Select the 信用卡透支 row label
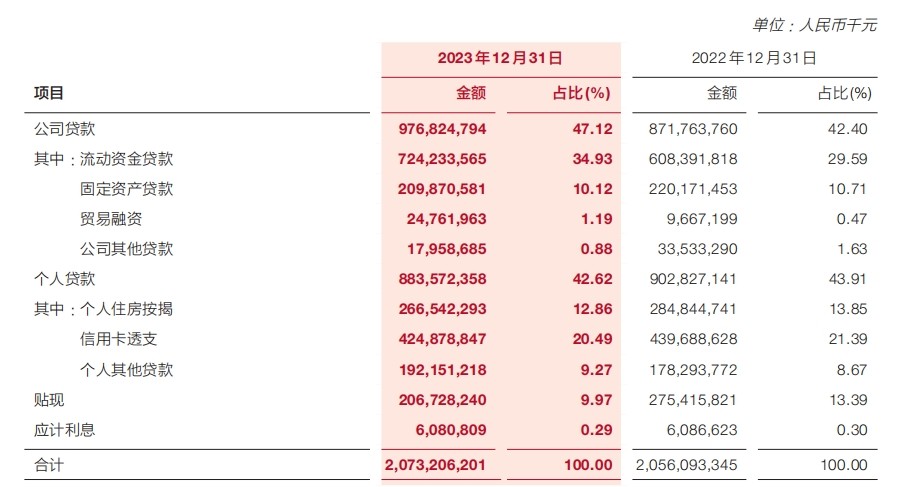This screenshot has height=487, width=905. point(118,339)
